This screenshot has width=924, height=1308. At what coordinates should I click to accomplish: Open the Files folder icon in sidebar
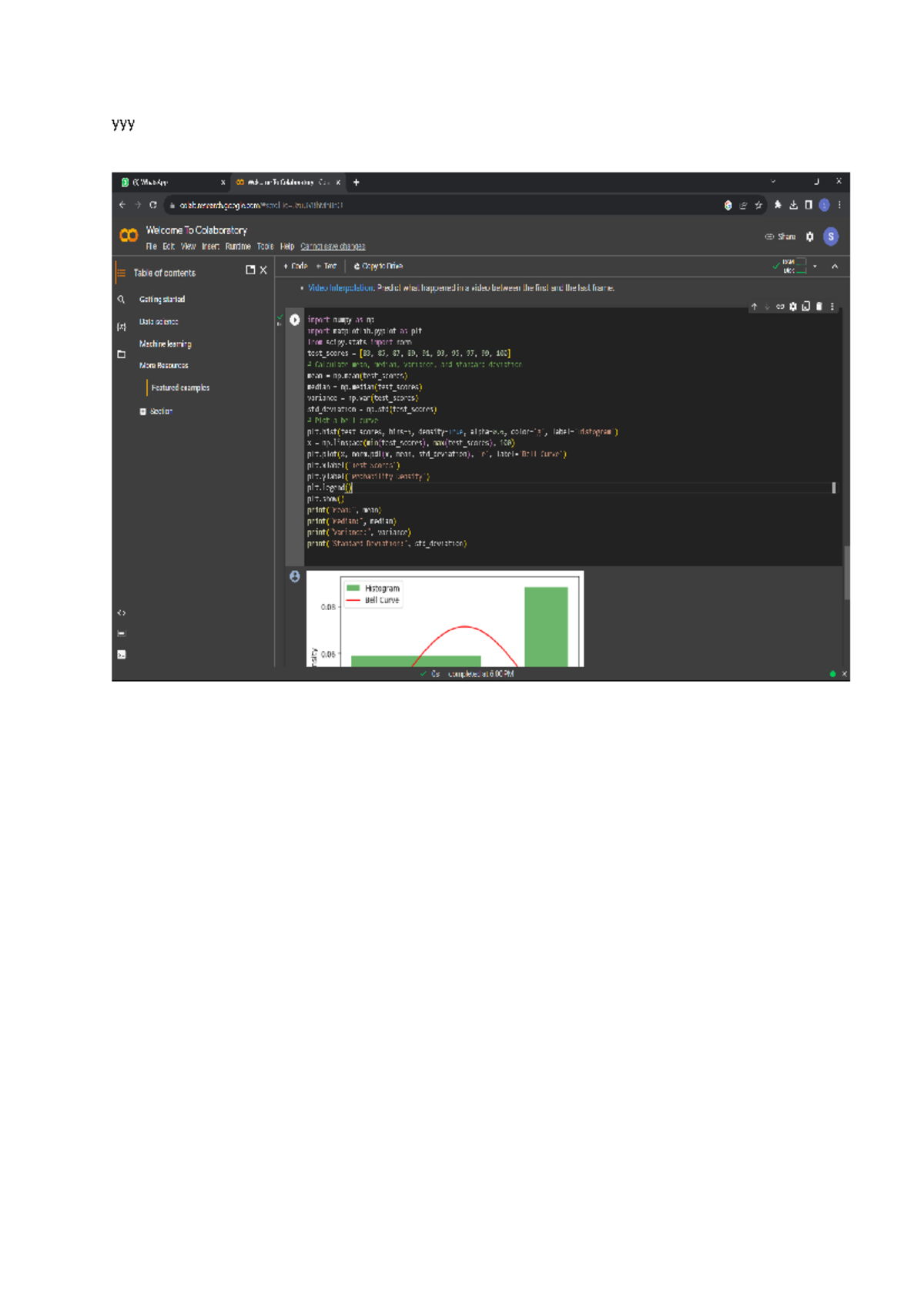pyautogui.click(x=121, y=354)
